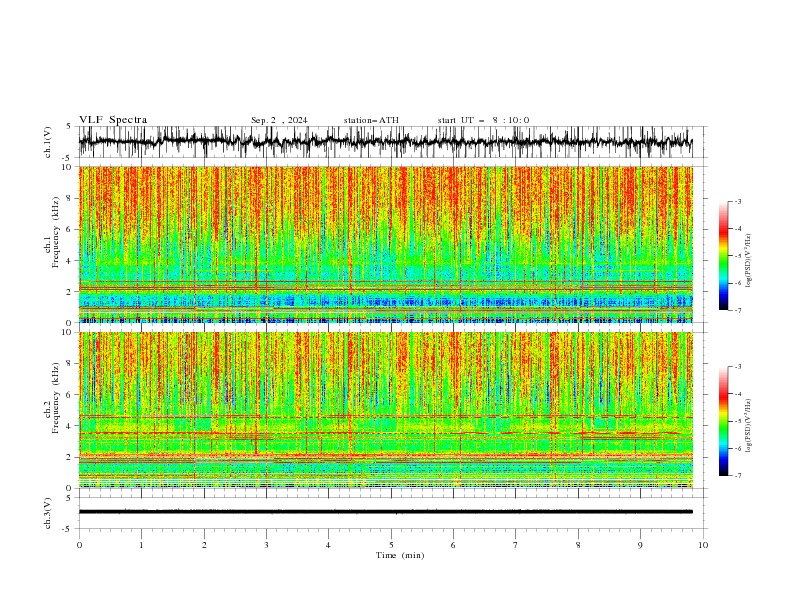Viewport: 792px width, 612px height.
Task: Click the ch.2 colorbar 'log(PSD)(V²/Hz)' label
Action: click(749, 426)
